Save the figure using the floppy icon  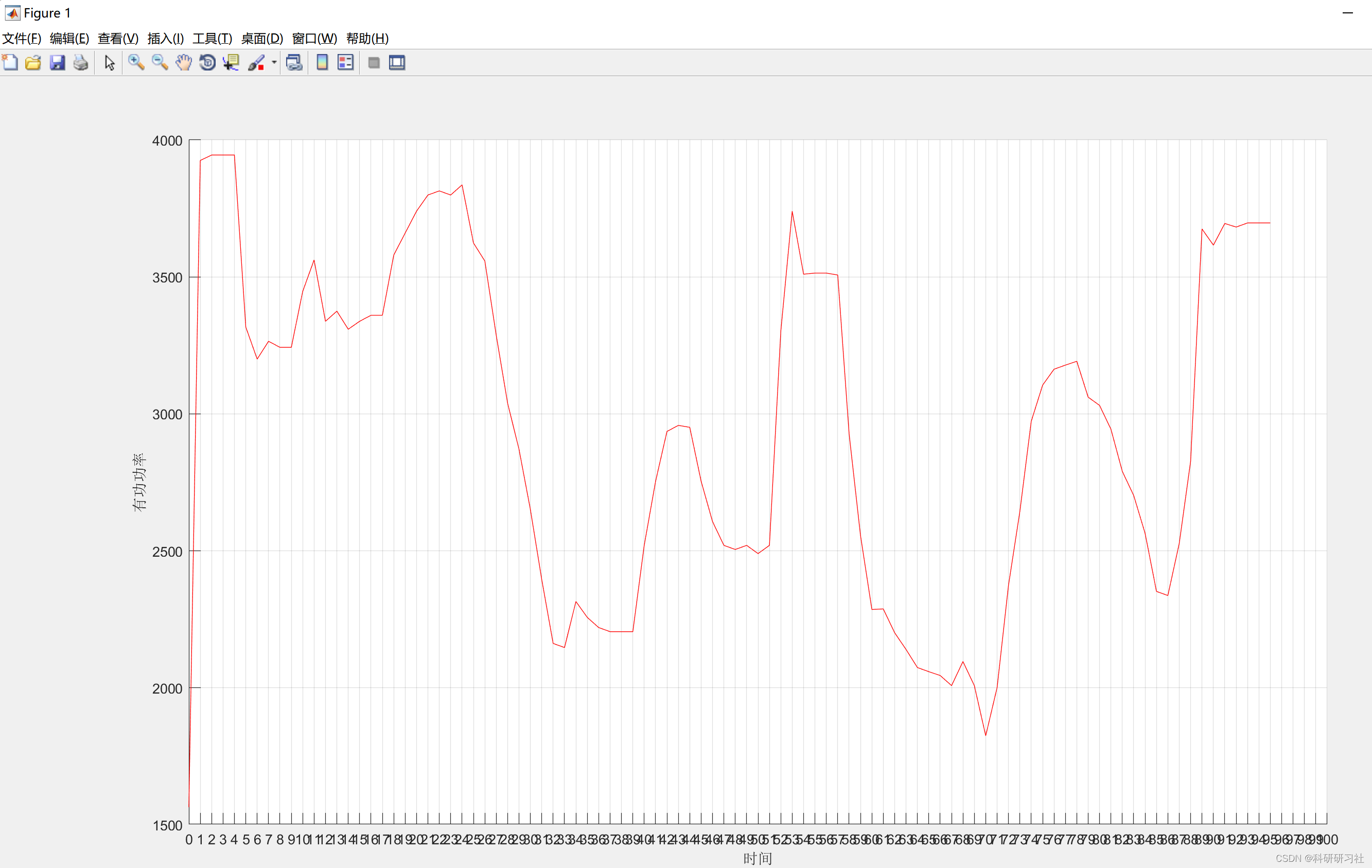pos(57,62)
